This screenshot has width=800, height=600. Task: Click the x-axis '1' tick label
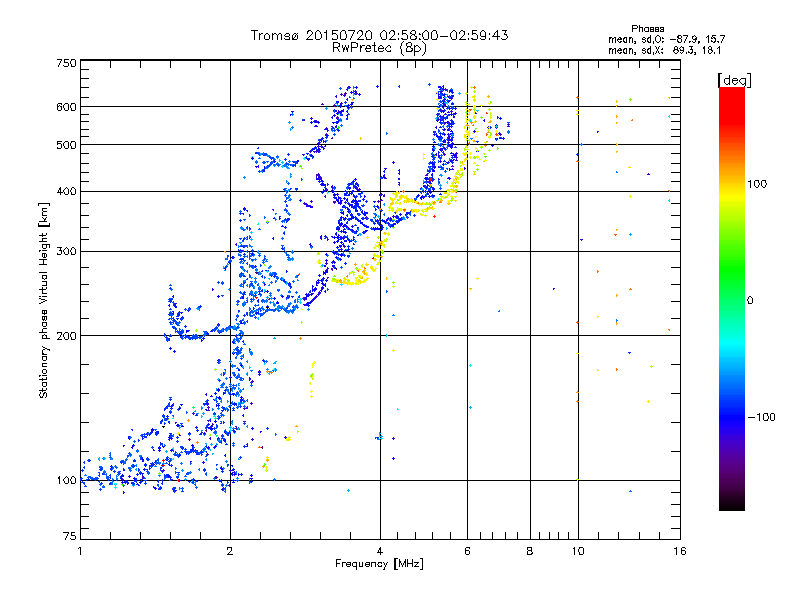coord(80,551)
